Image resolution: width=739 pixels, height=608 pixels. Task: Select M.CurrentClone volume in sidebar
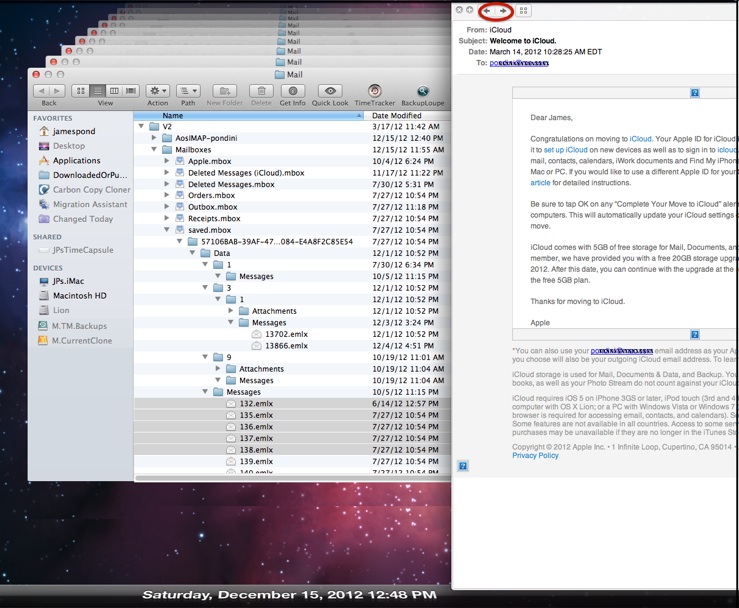[x=82, y=340]
